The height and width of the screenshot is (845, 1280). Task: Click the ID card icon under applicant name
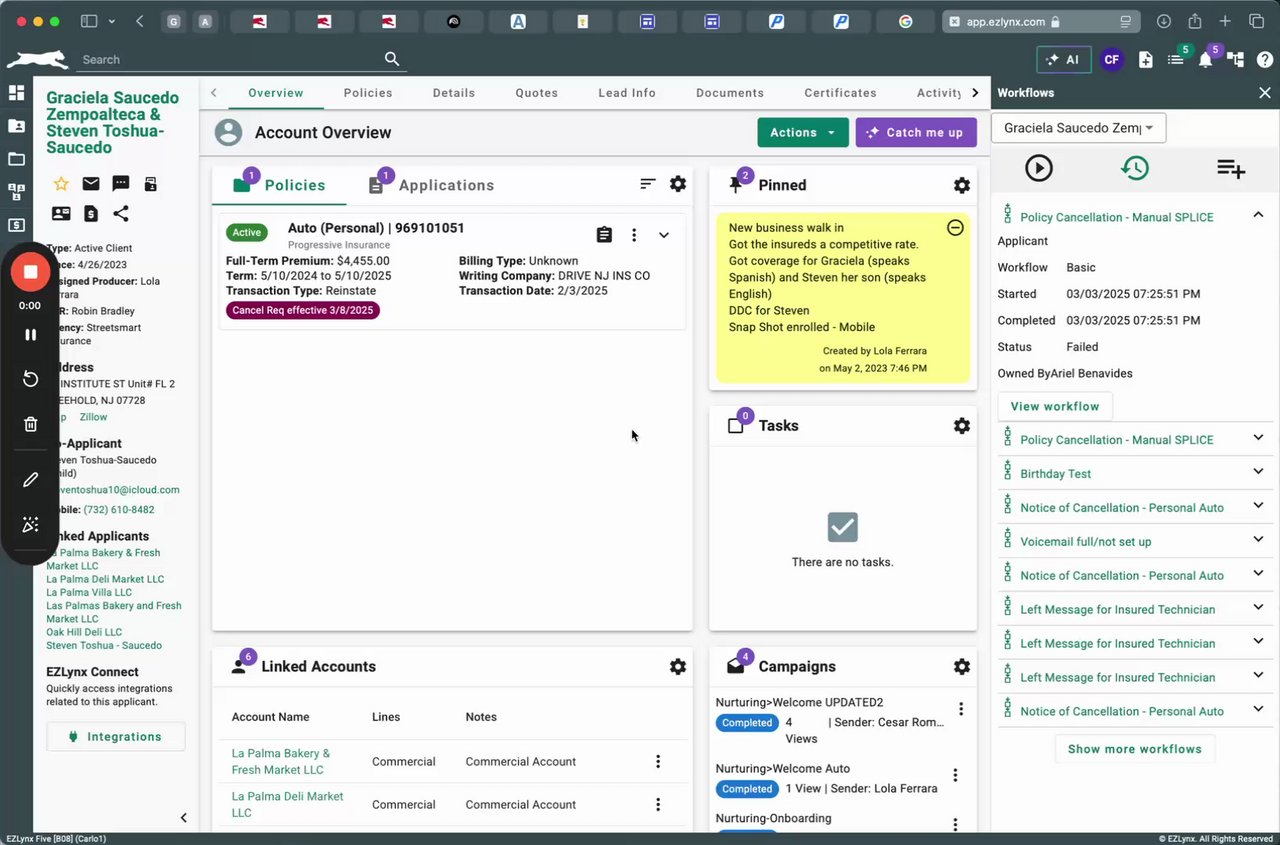(x=61, y=213)
